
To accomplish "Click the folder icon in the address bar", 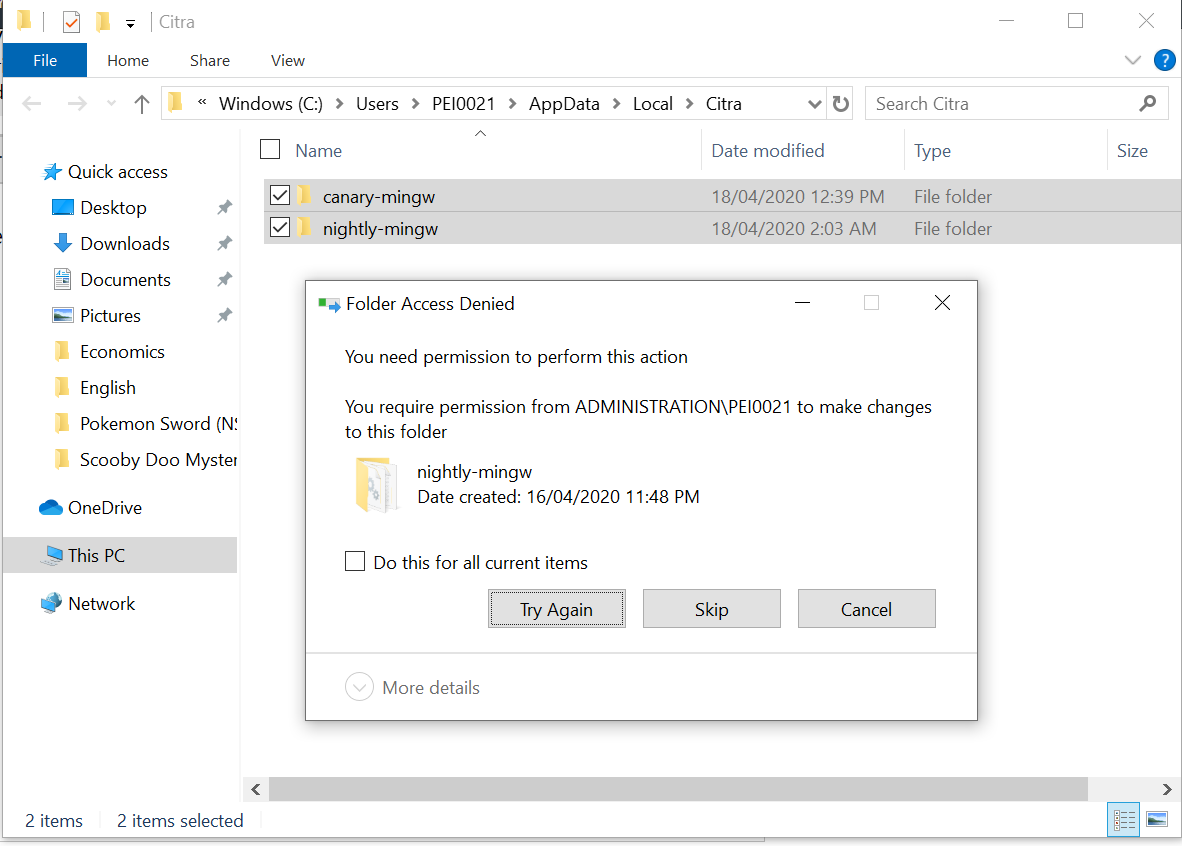I will point(173,103).
